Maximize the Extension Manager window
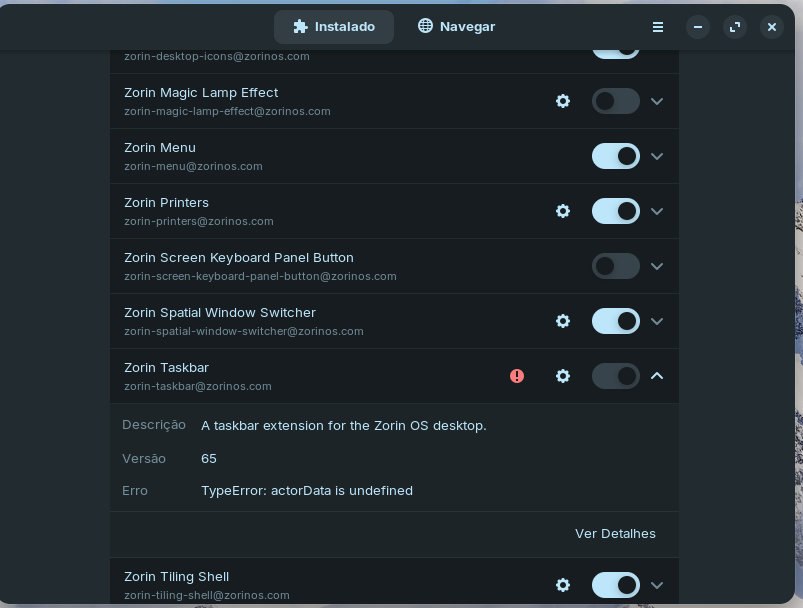The width and height of the screenshot is (803, 608). click(735, 27)
